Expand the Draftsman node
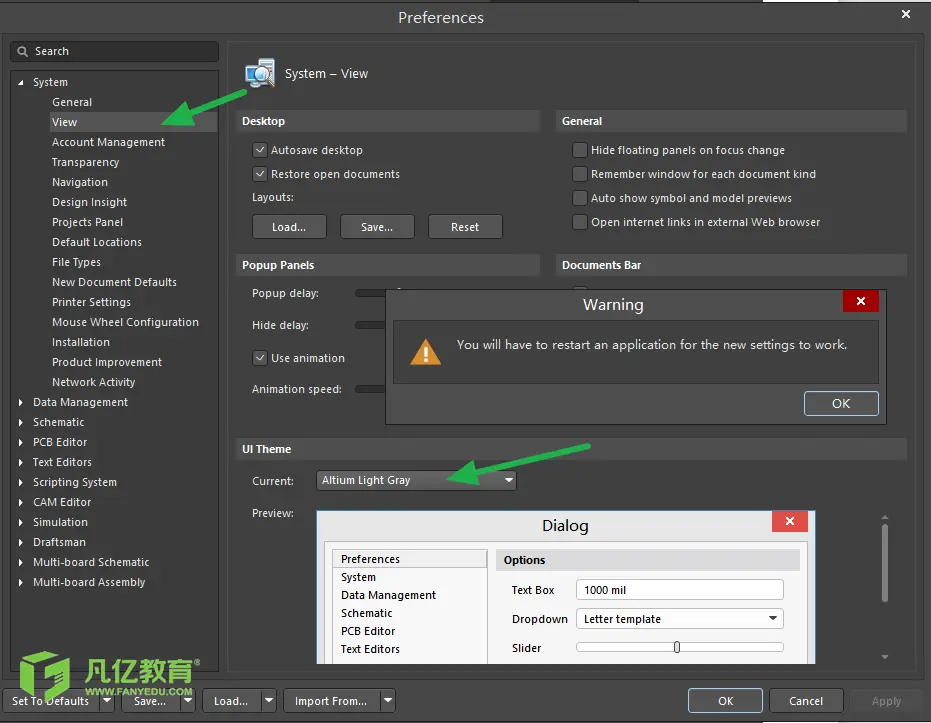Viewport: 931px width, 723px height. (x=21, y=543)
